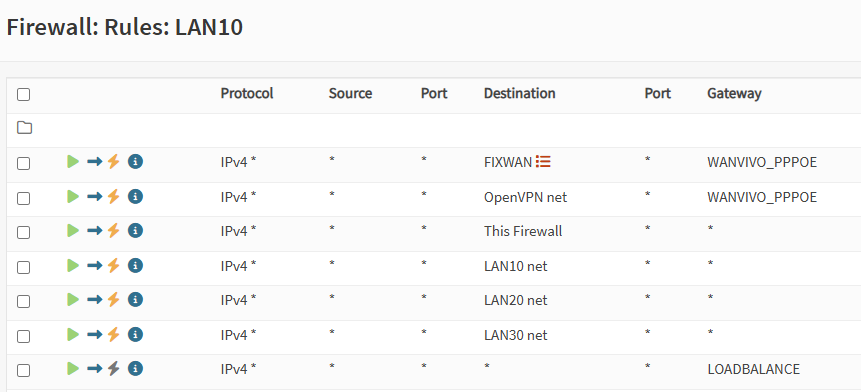
Task: Click the Gateway column header
Action: pyautogui.click(x=734, y=93)
